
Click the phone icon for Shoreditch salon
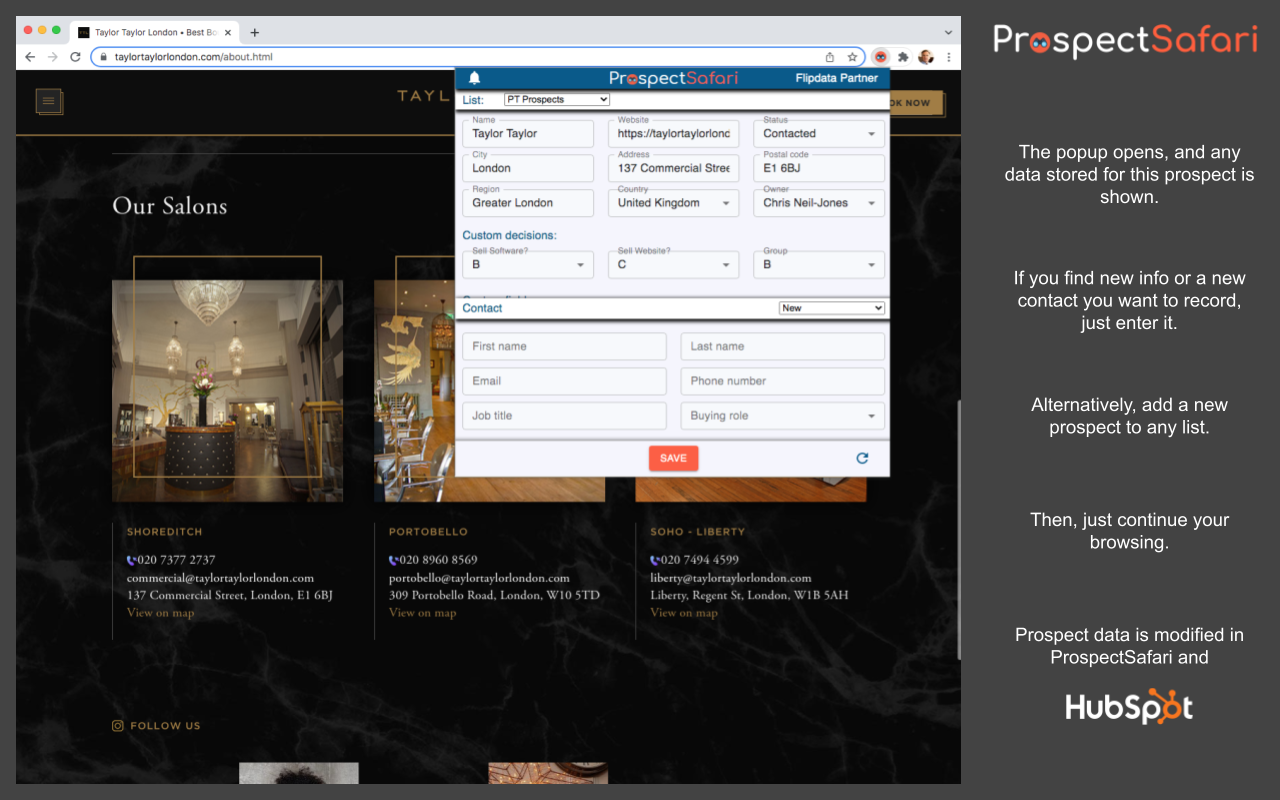tap(131, 560)
